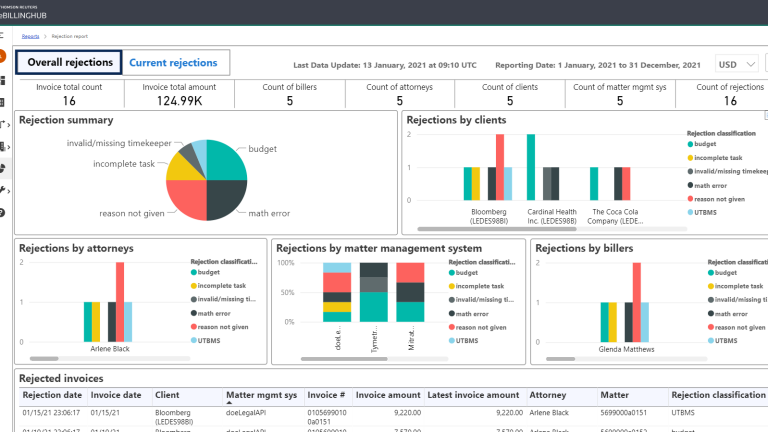Expand the sidebar building icon chevron
768x432 pixels.
click(8, 146)
